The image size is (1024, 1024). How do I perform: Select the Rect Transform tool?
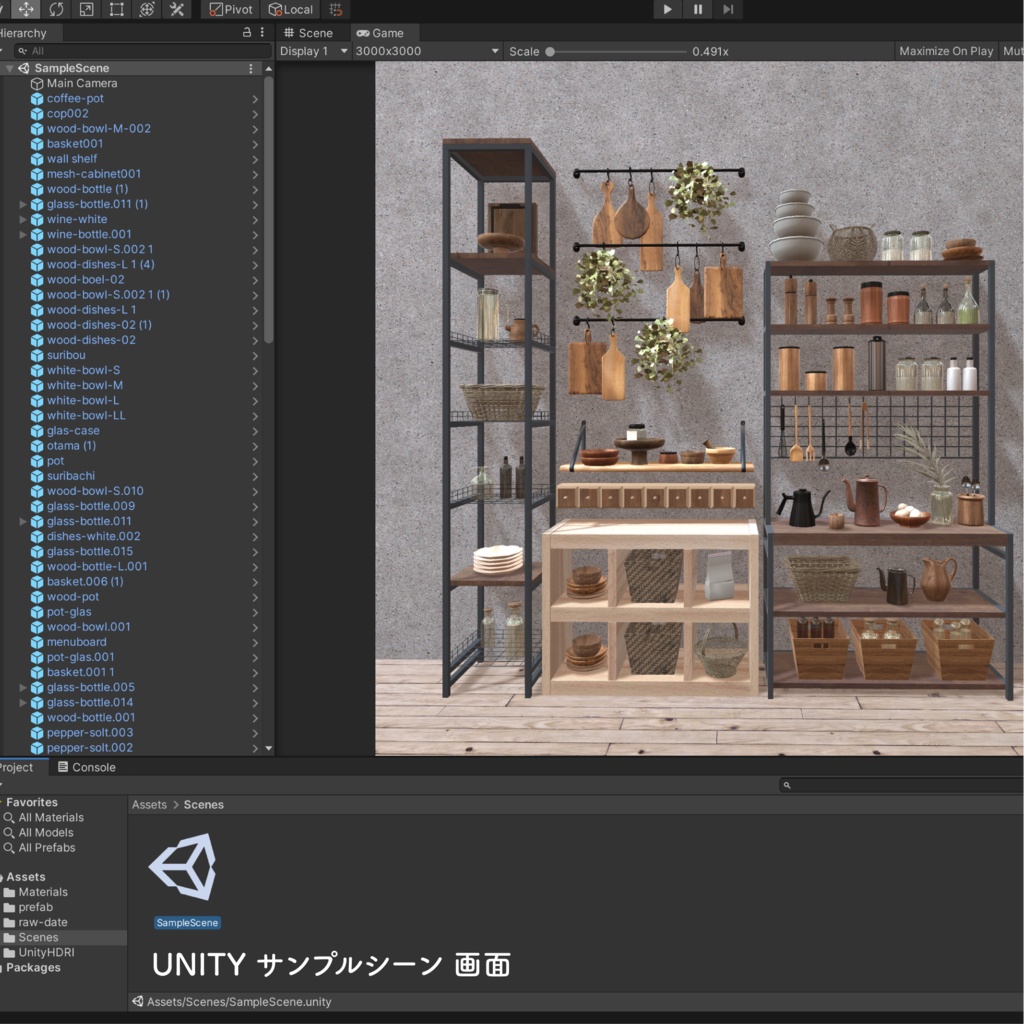click(x=118, y=9)
